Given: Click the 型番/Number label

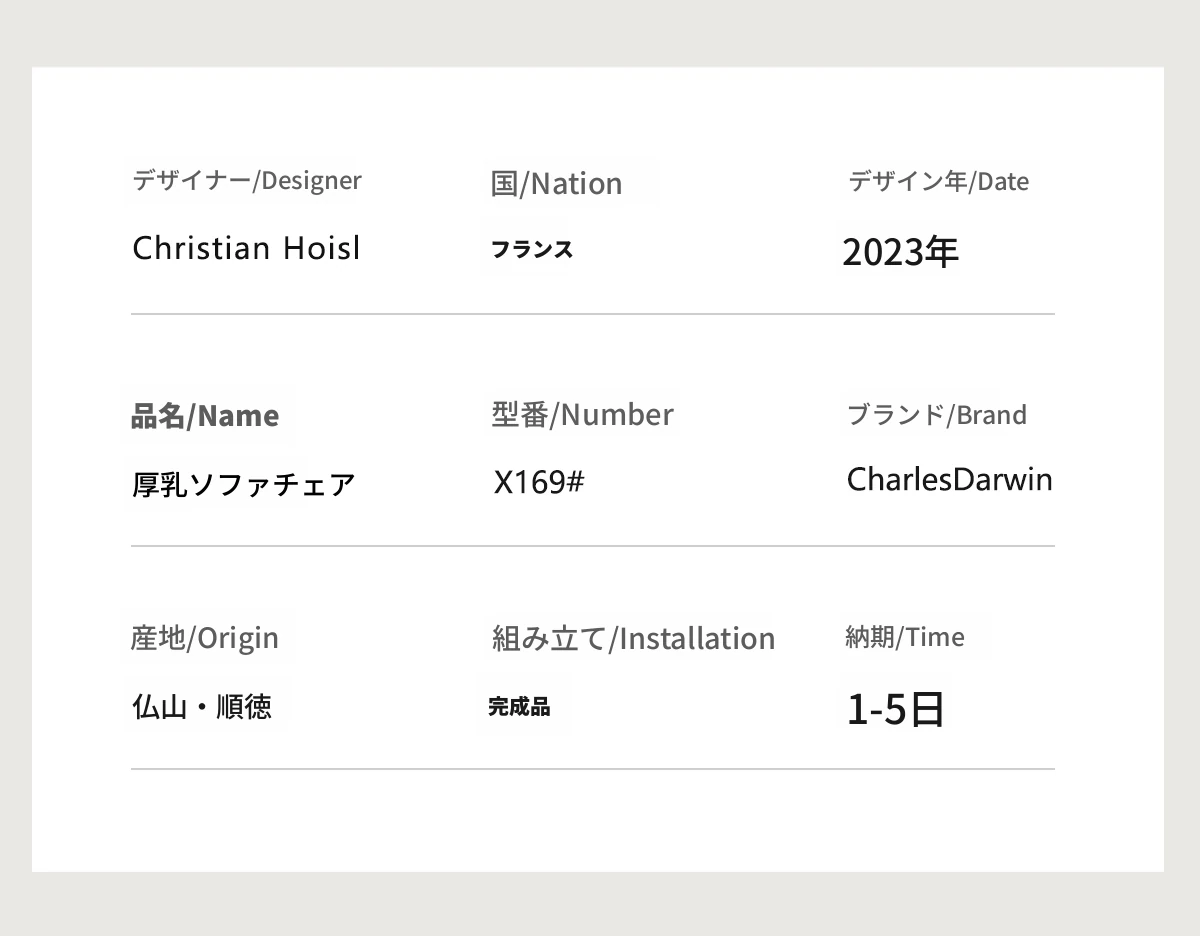Looking at the screenshot, I should tap(582, 415).
